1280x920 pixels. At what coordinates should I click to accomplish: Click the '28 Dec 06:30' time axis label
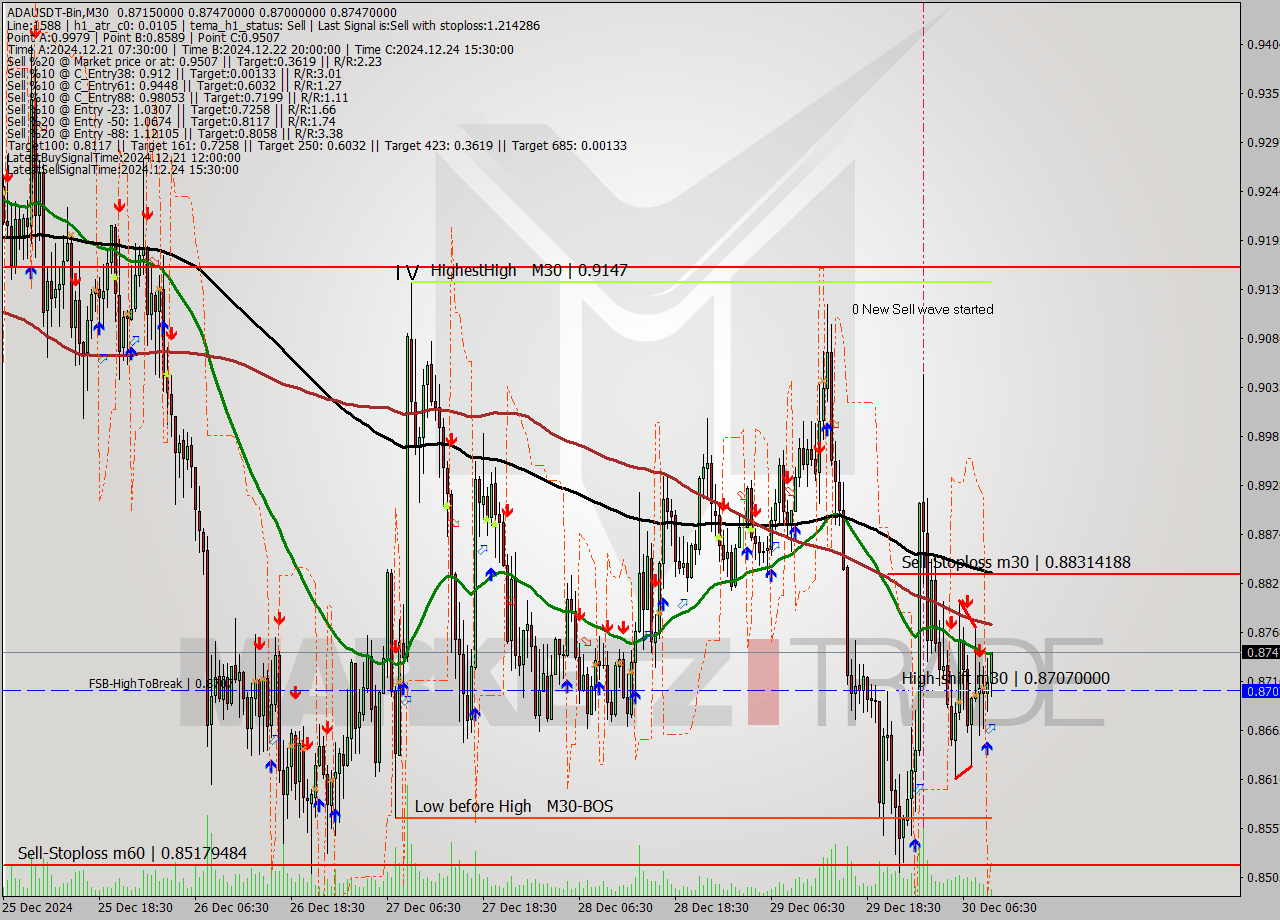tap(615, 908)
